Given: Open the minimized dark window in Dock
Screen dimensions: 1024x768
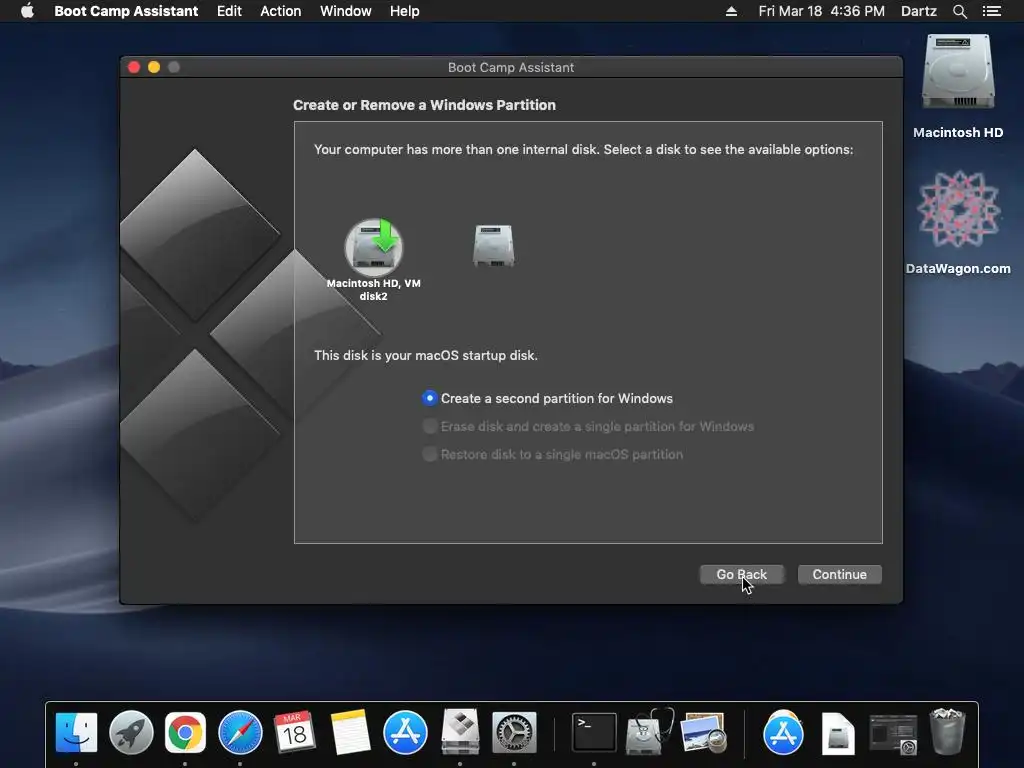Looking at the screenshot, I should pos(893,733).
